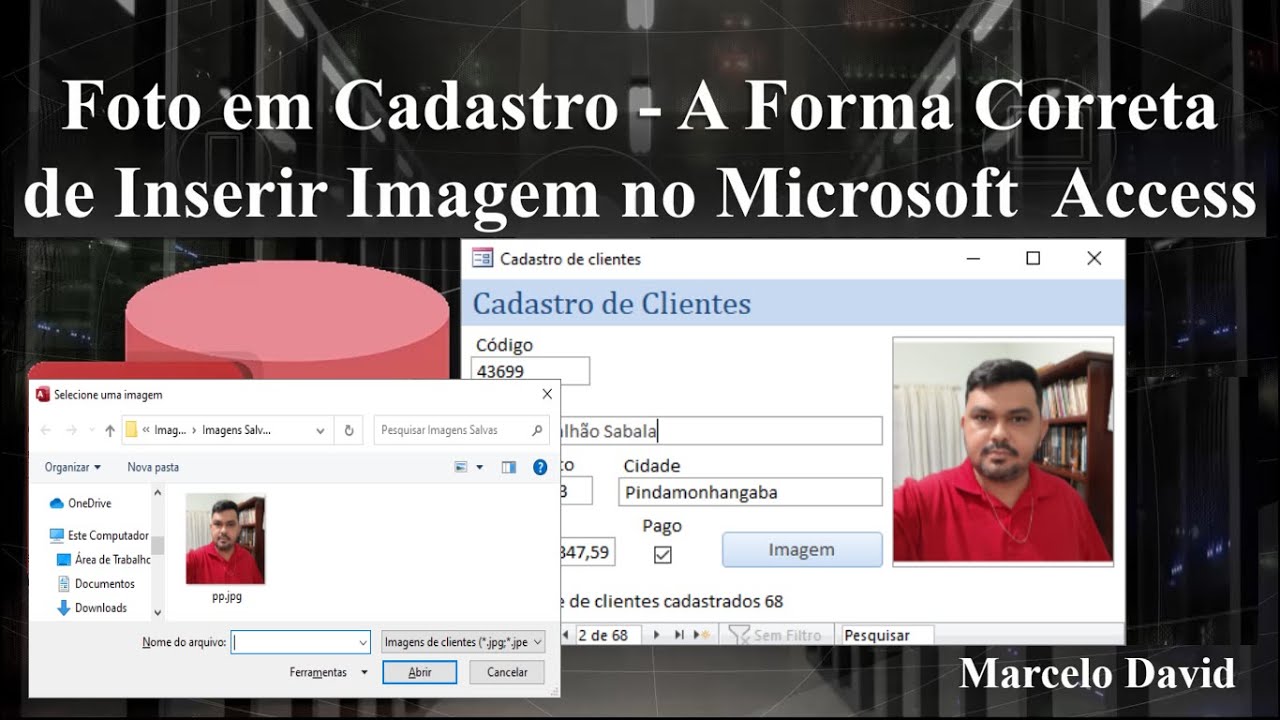This screenshot has width=1280, height=720.
Task: Select Downloads in navigation pane
Action: pos(92,608)
